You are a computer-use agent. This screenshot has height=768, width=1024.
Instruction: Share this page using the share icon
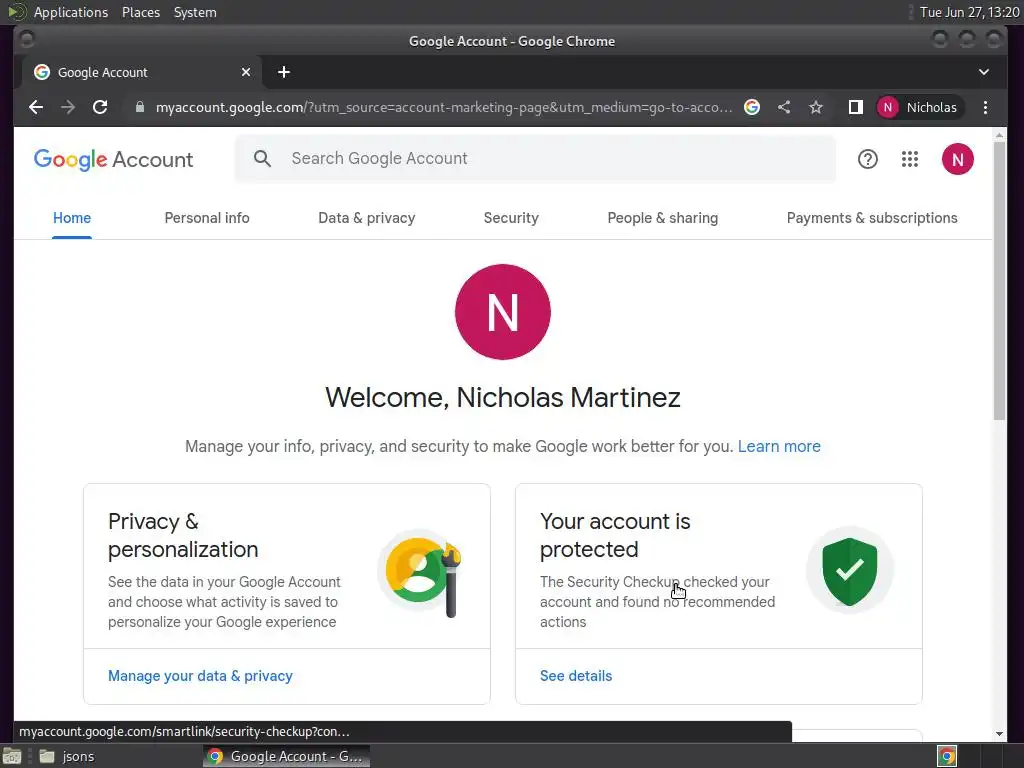[x=784, y=107]
